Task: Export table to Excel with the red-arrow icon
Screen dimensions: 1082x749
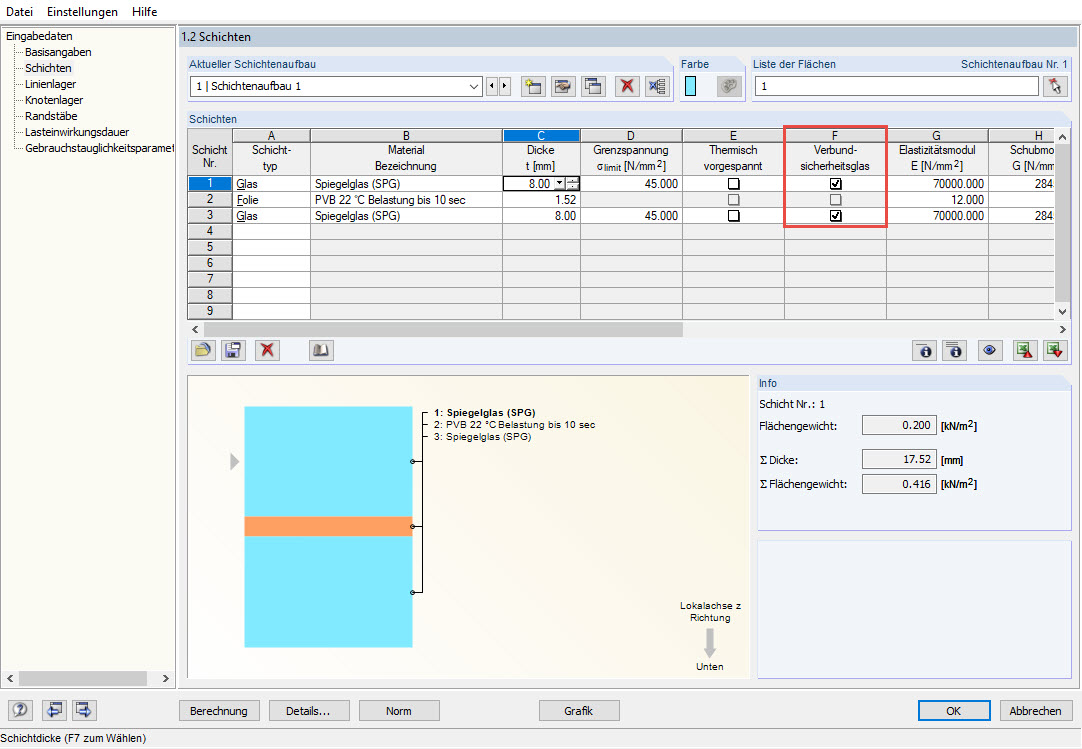Action: coord(1025,351)
